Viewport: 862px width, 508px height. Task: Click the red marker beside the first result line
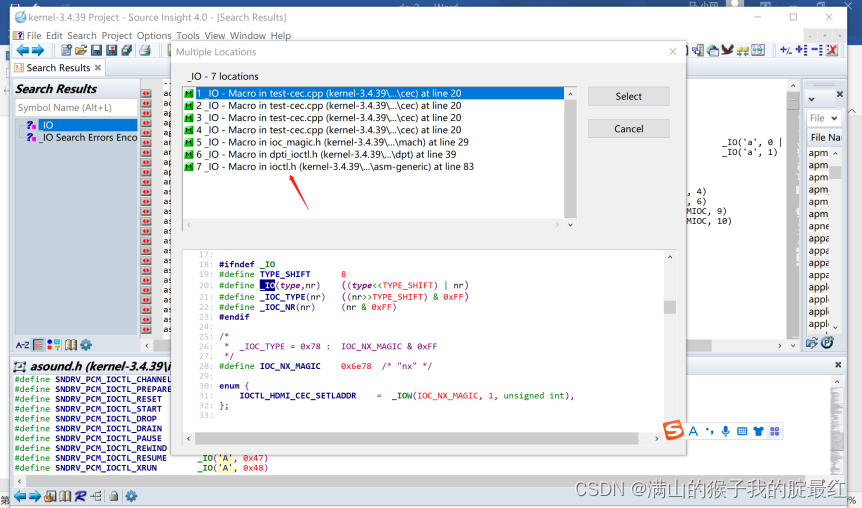coord(146,94)
